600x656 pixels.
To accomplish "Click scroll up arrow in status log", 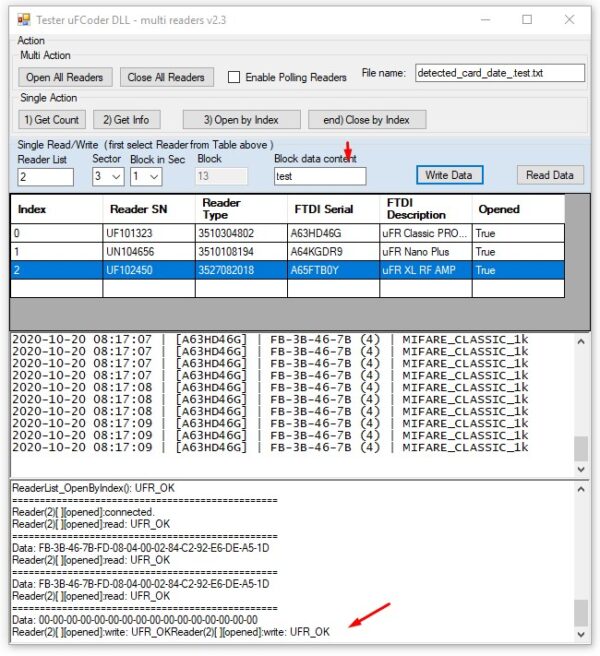I will (x=581, y=489).
